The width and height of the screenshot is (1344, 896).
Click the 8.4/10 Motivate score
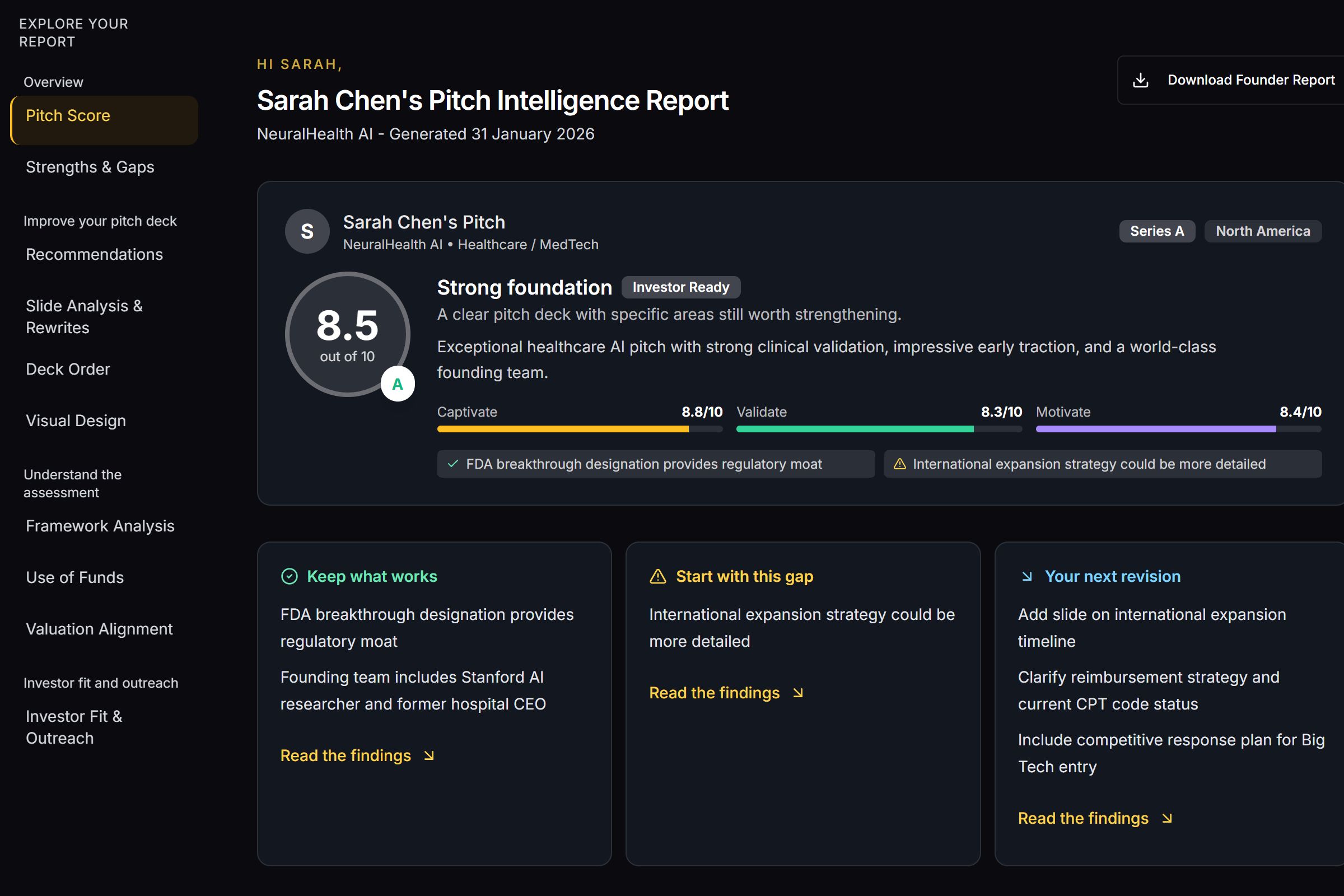[x=1300, y=412]
